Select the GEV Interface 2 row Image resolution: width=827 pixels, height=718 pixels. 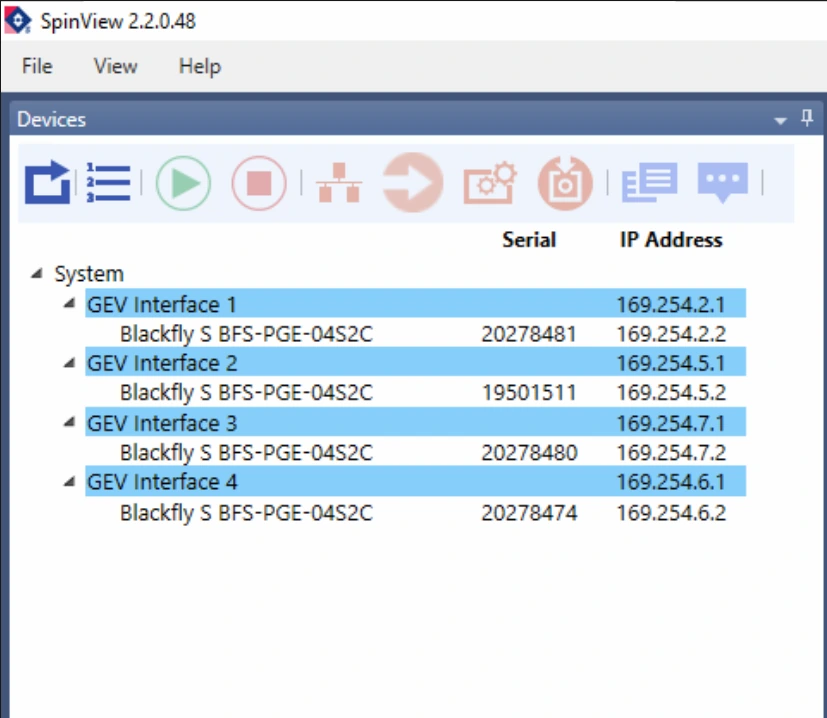click(x=416, y=362)
